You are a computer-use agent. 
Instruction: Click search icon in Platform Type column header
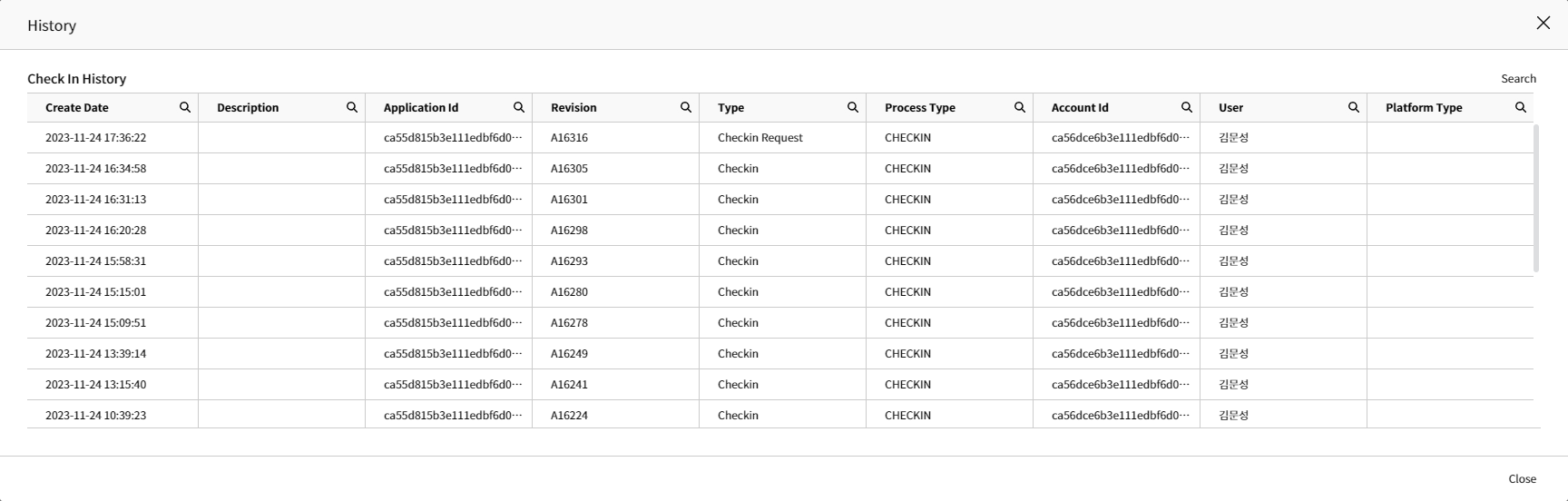1521,107
